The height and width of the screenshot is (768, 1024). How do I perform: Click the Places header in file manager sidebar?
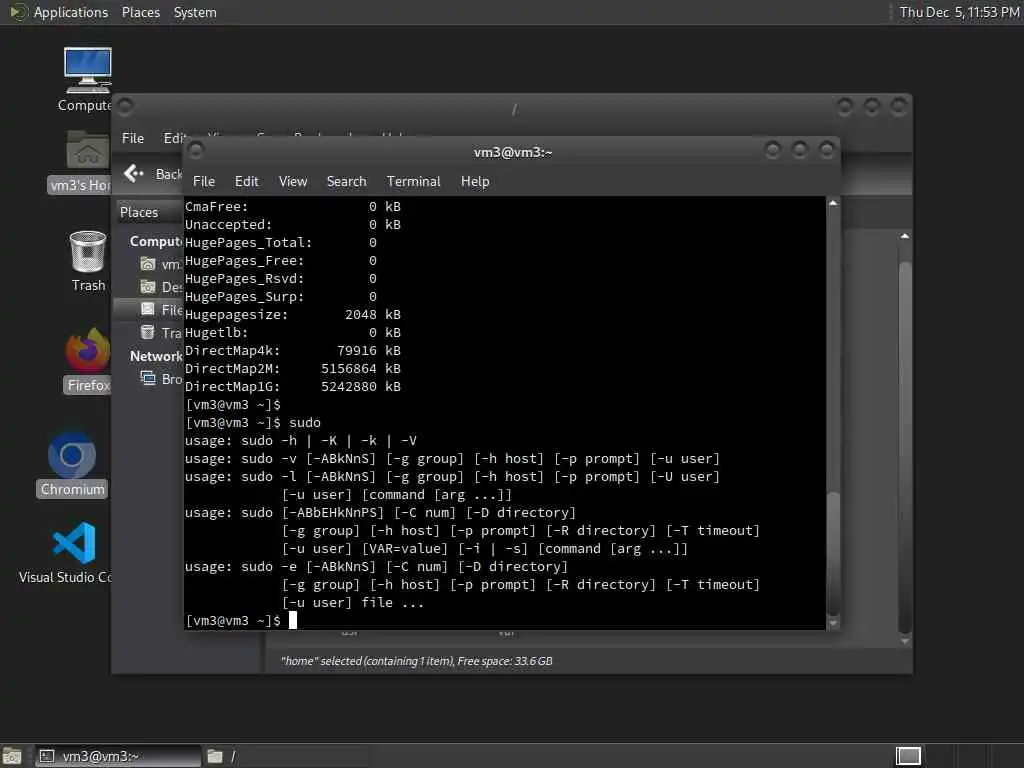[x=139, y=212]
